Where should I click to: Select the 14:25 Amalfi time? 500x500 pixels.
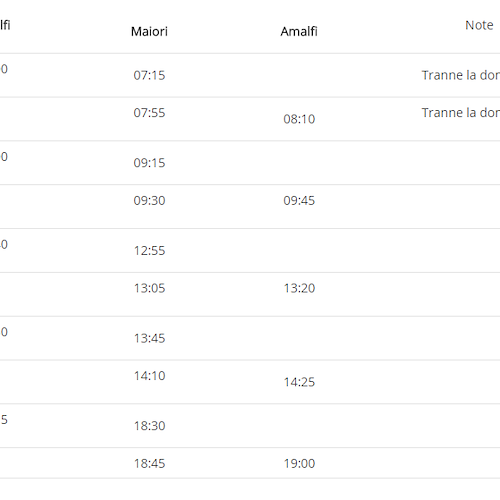(299, 382)
